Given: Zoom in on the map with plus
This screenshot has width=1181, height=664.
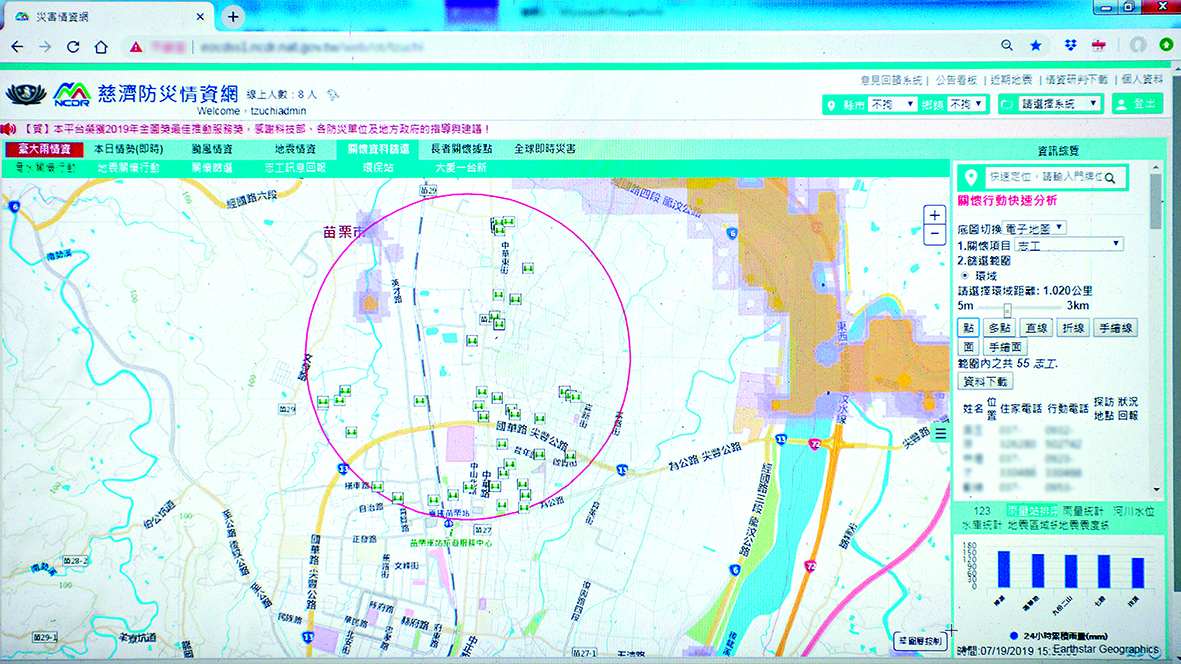Looking at the screenshot, I should [935, 215].
